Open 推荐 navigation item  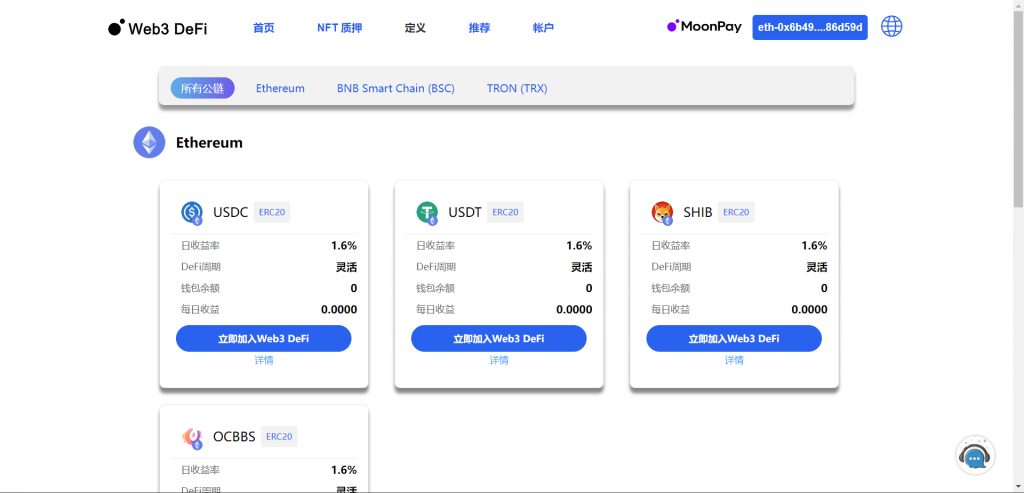479,28
